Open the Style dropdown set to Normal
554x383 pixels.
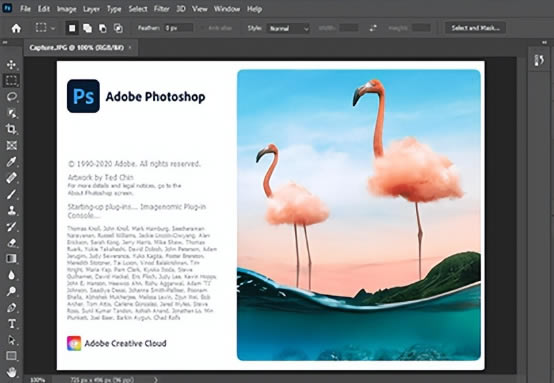tap(288, 28)
